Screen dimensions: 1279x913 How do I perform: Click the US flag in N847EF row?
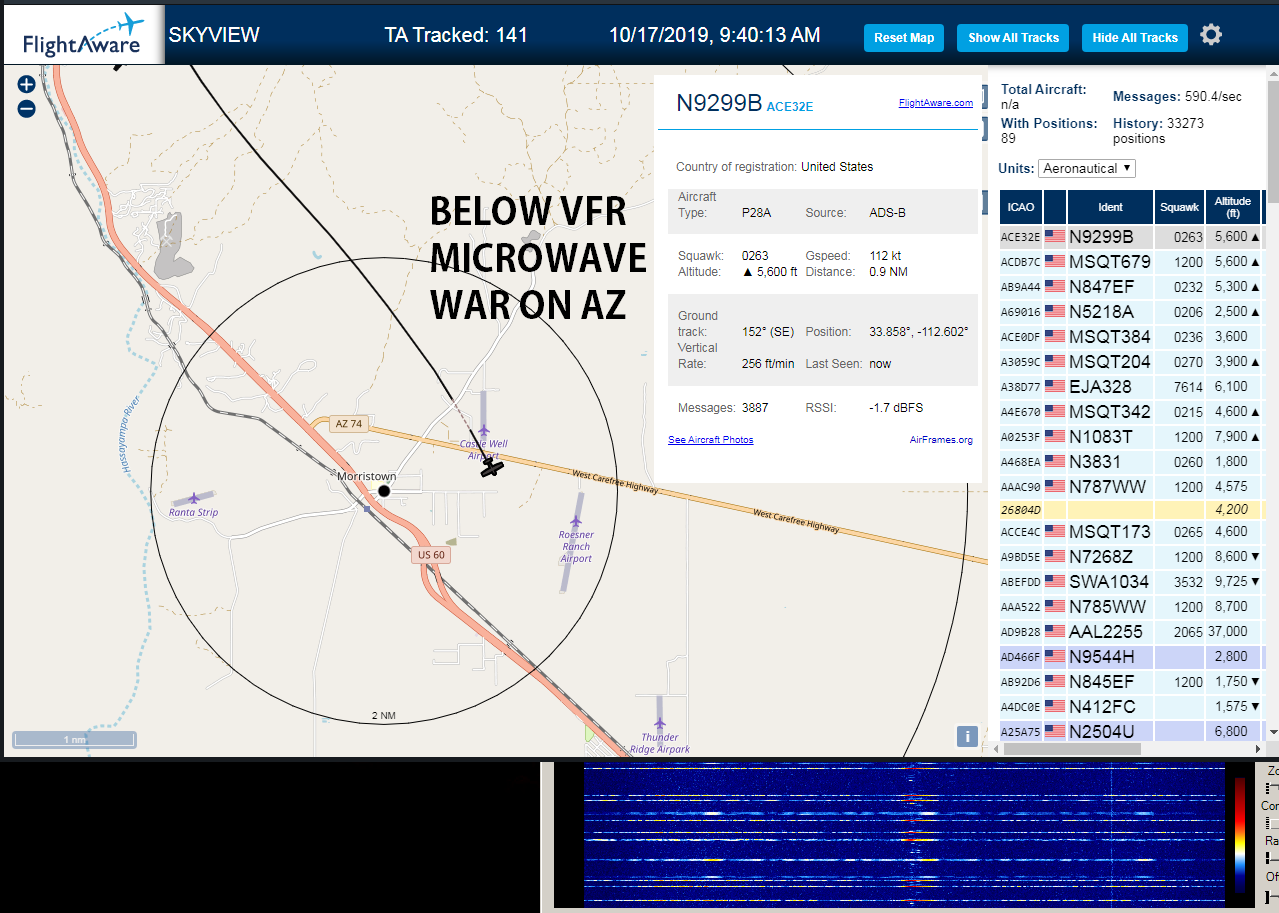pos(1055,287)
